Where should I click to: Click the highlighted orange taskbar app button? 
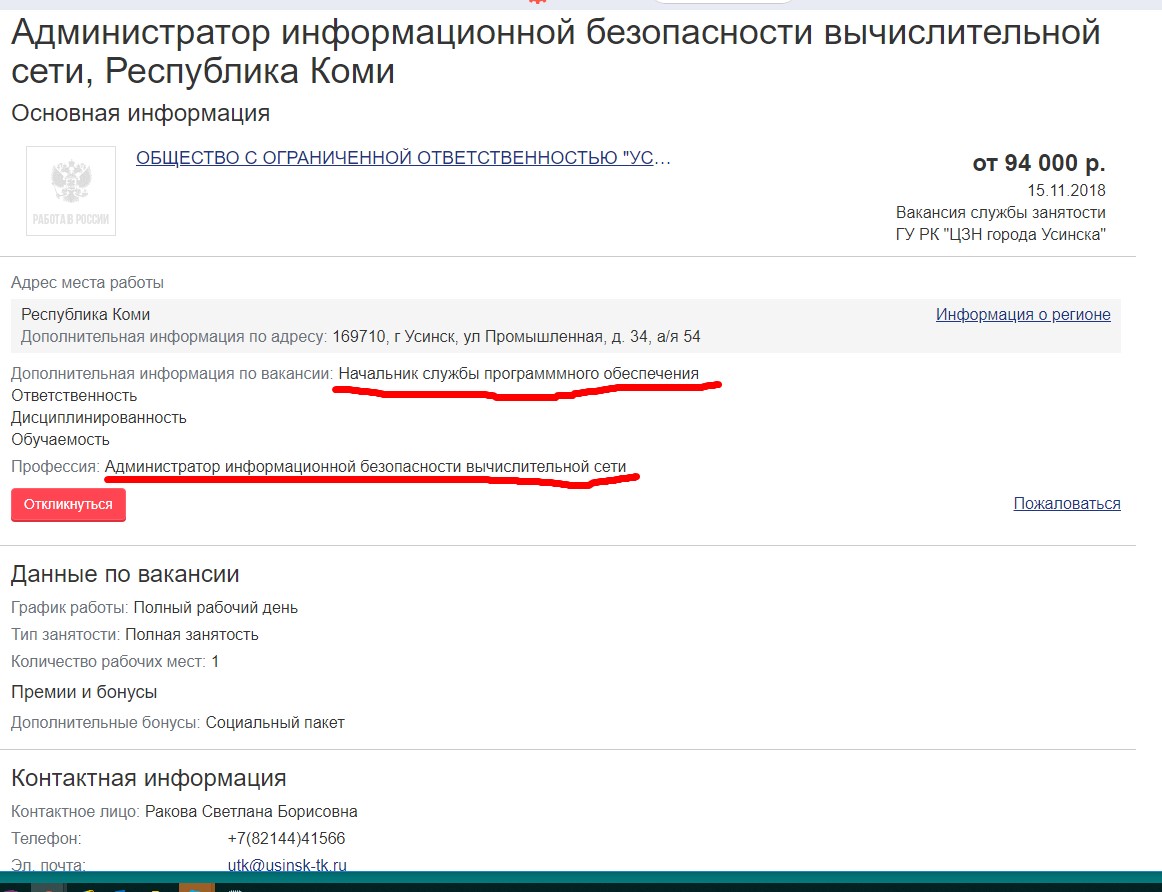point(196,886)
